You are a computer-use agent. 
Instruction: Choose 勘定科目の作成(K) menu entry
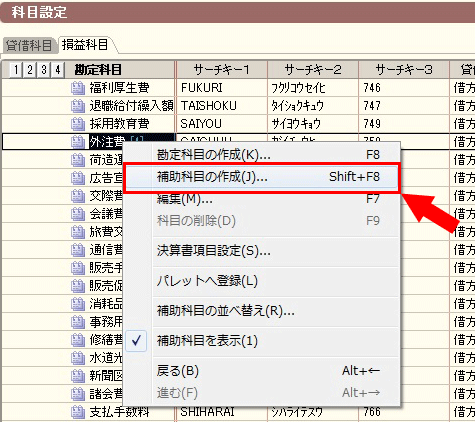pos(262,155)
